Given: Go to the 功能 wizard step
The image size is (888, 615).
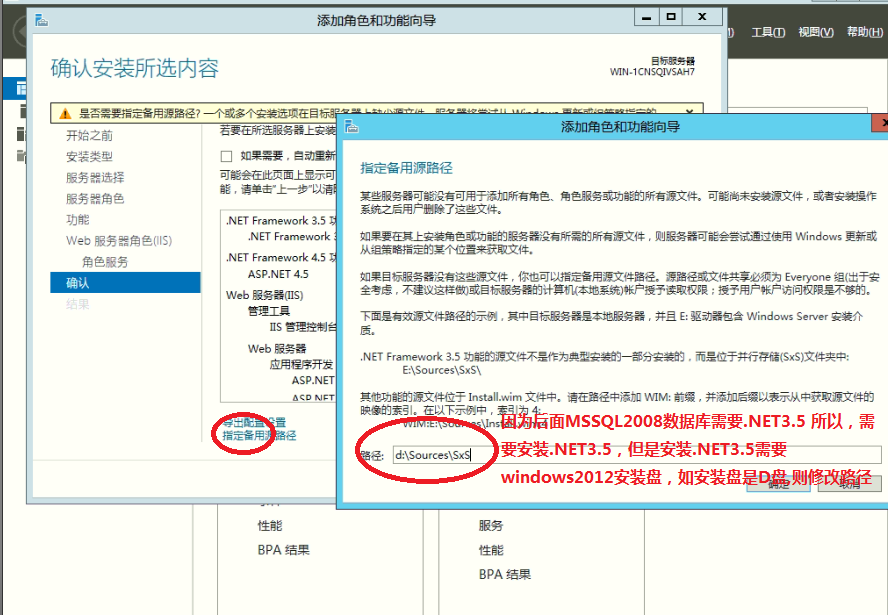Looking at the screenshot, I should [78, 220].
